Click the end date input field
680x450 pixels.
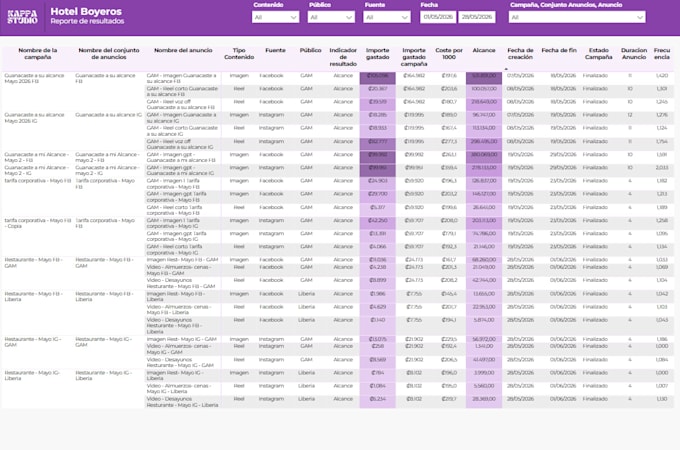pyautogui.click(x=477, y=17)
